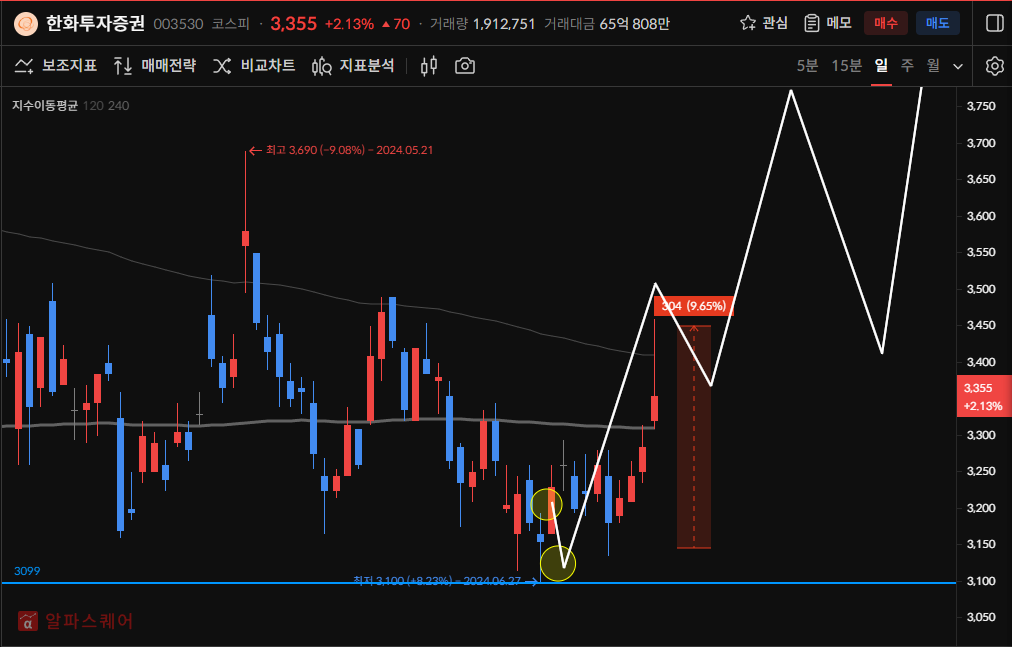
Task: Click the 120 moving average period value
Action: tap(93, 105)
